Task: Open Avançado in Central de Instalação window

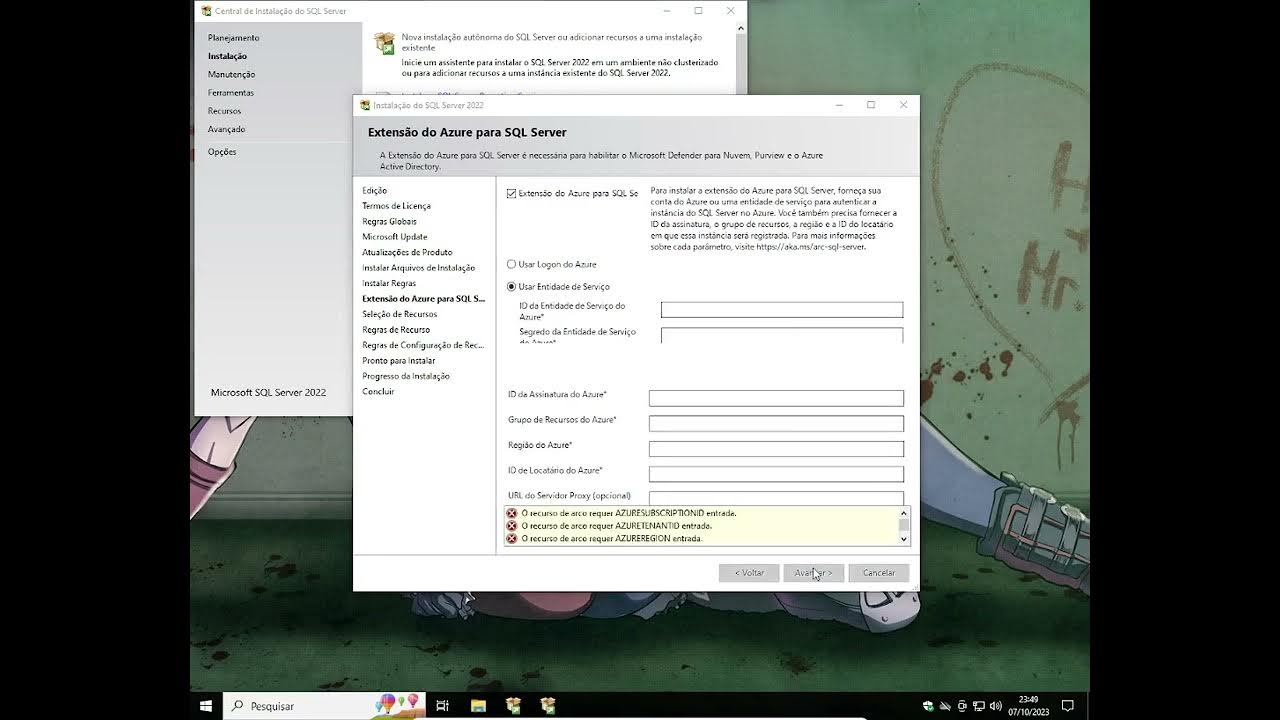Action: pyautogui.click(x=226, y=129)
